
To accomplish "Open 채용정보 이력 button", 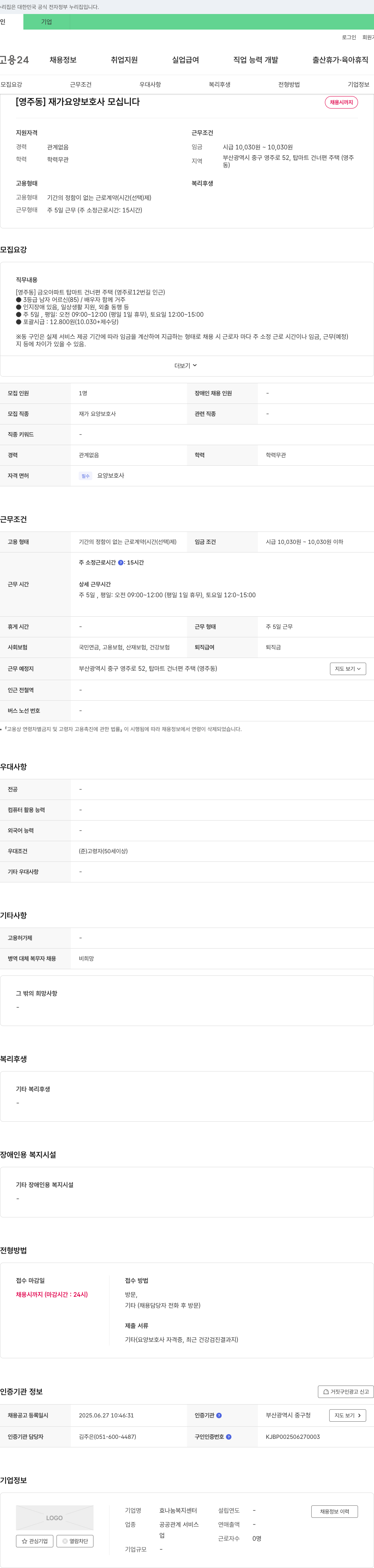I will click(x=334, y=1512).
